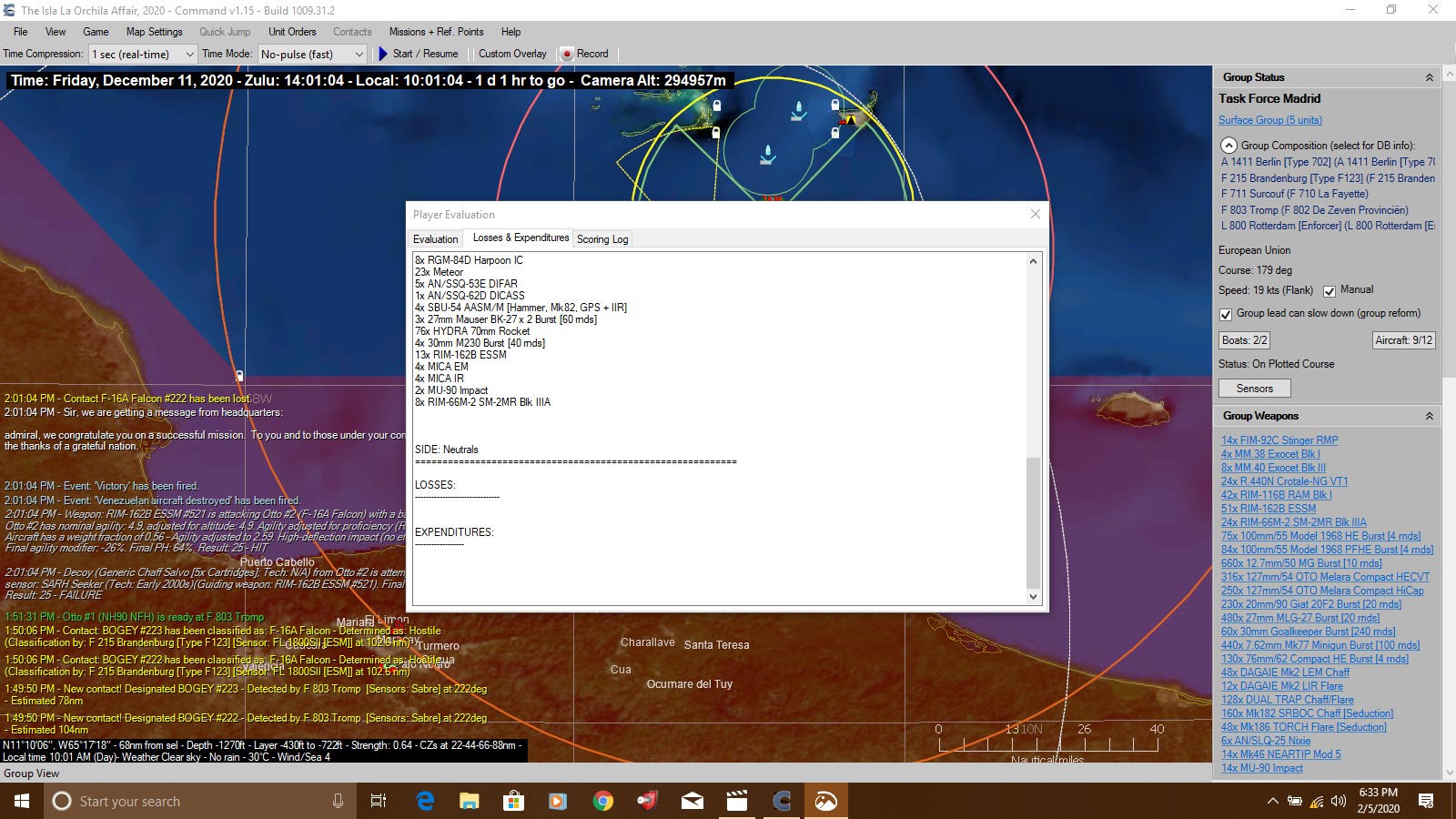Image resolution: width=1456 pixels, height=819 pixels.
Task: Open the Game menu
Action: tap(96, 32)
